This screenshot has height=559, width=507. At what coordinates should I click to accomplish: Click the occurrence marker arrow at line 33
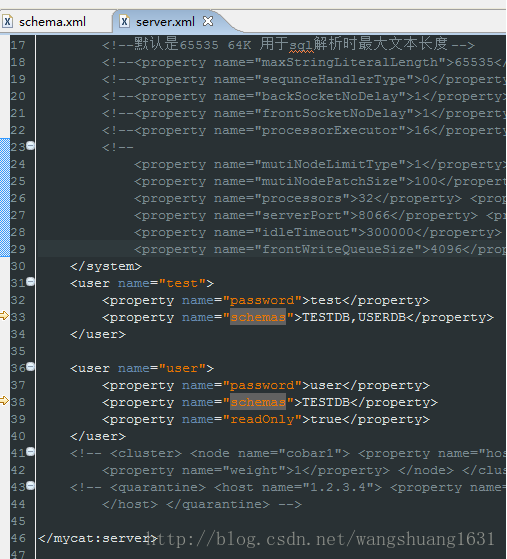(4, 316)
